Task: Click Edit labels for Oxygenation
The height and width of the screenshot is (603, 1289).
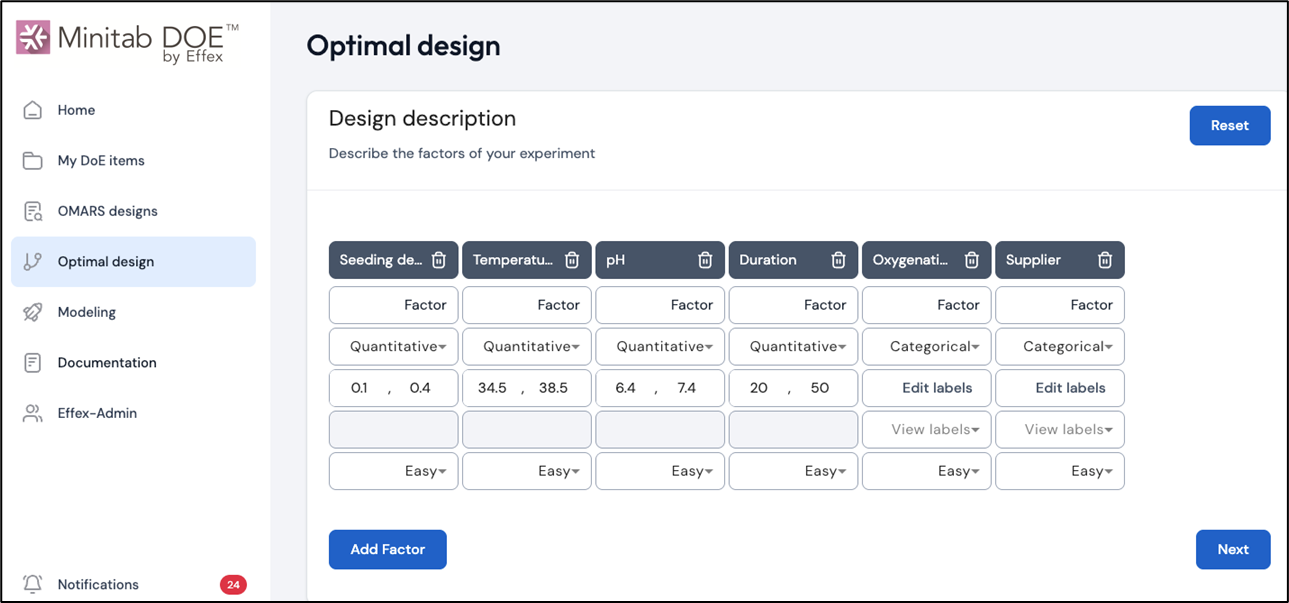Action: tap(927, 388)
